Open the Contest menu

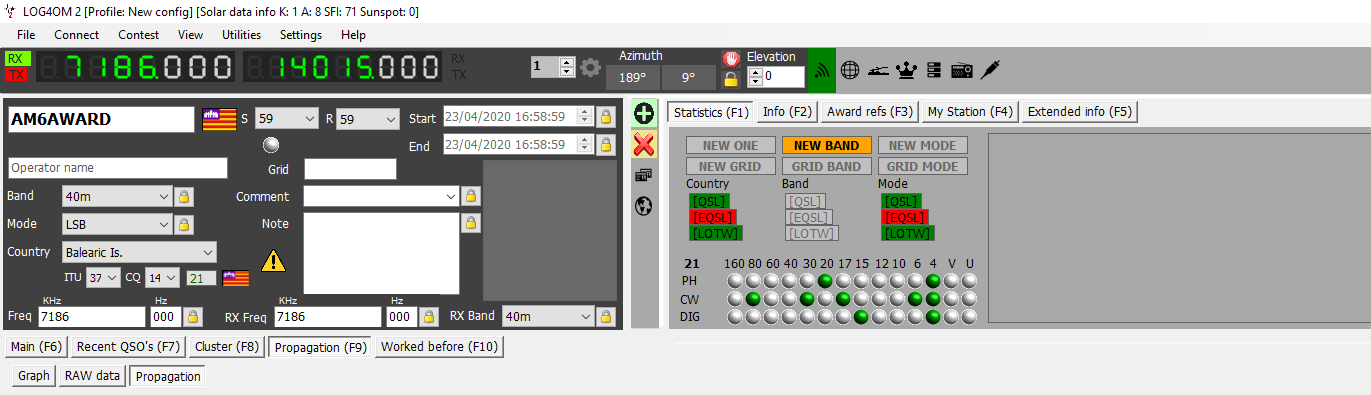pos(138,34)
